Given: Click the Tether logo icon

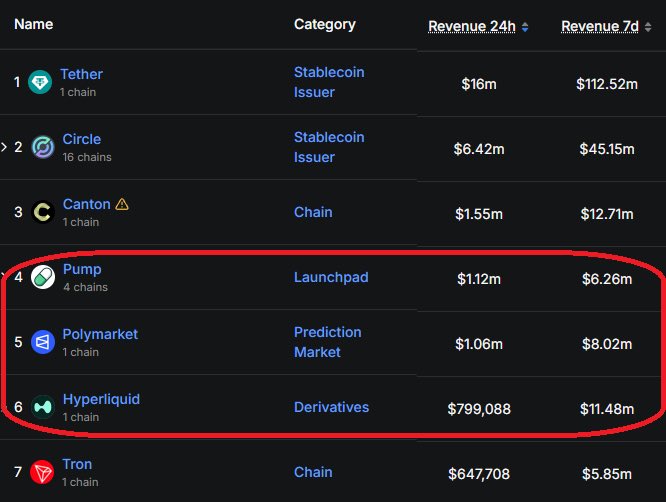Looking at the screenshot, I should click(40, 82).
